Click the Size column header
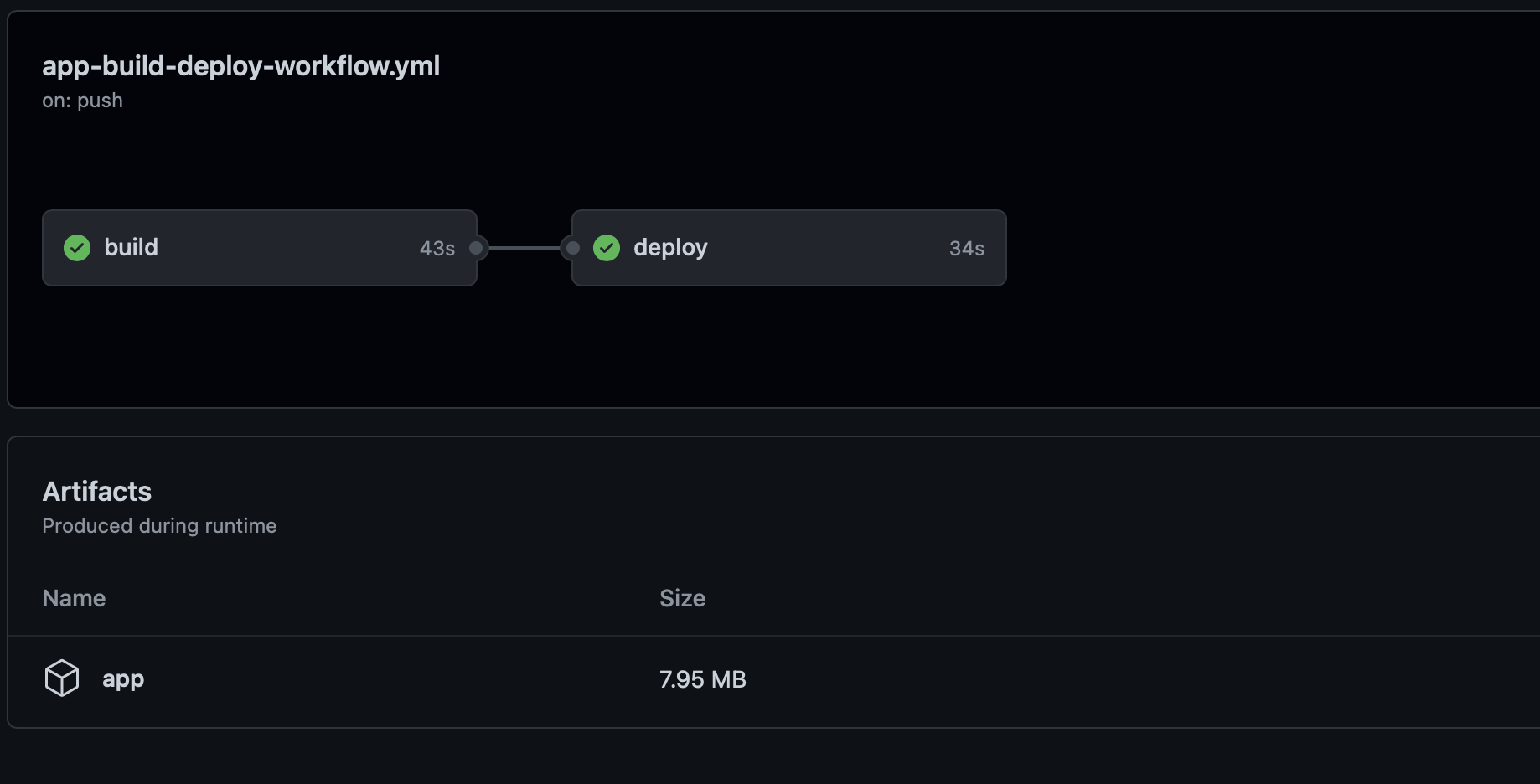This screenshot has width=1540, height=784. [682, 598]
